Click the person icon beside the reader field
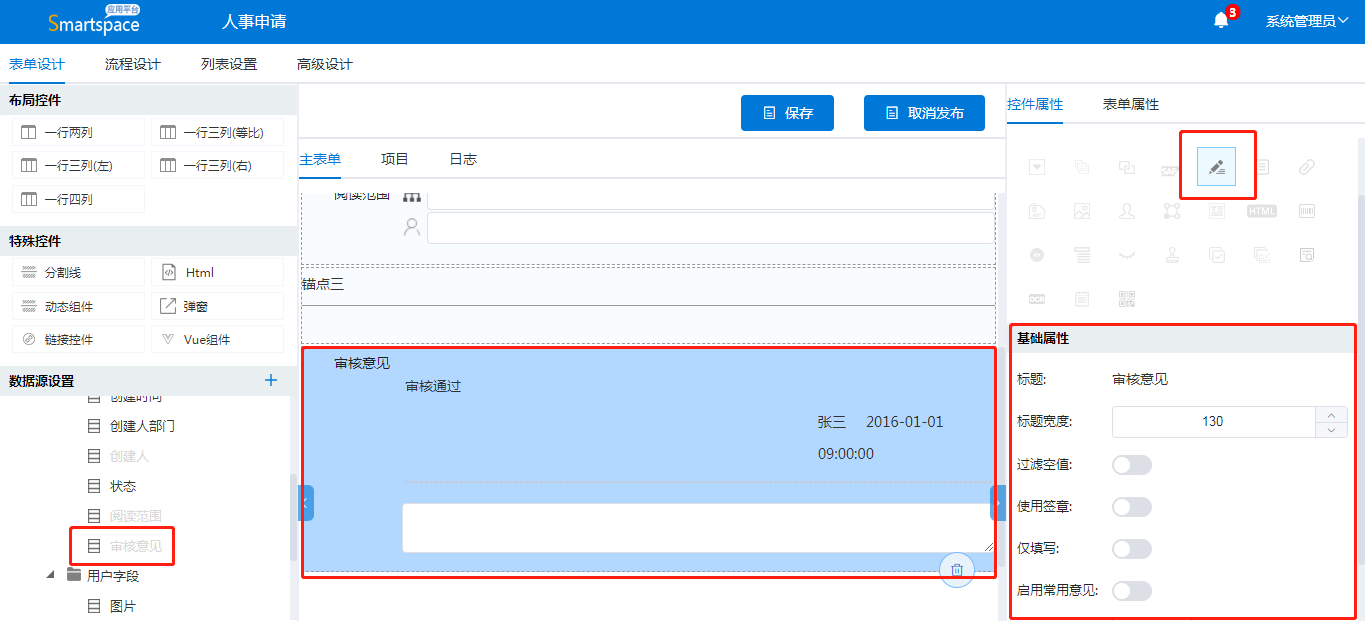 (x=412, y=228)
